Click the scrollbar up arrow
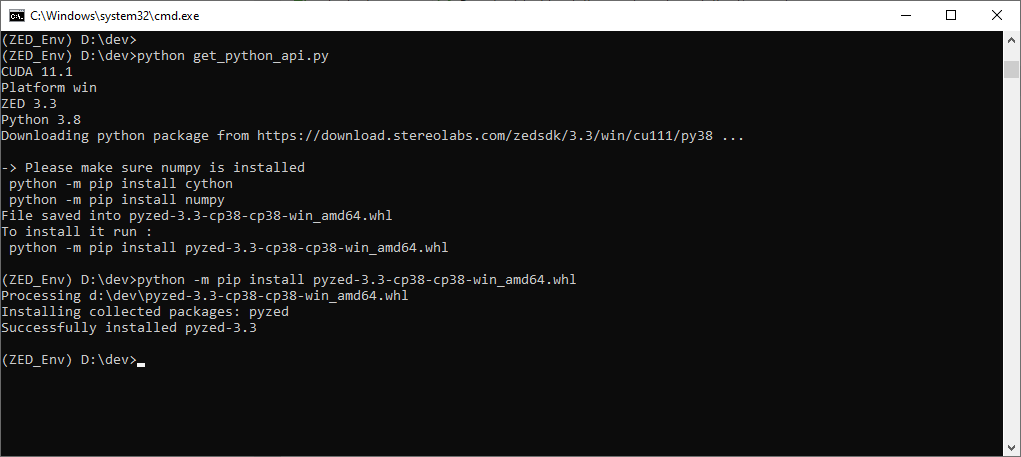 tap(1011, 40)
